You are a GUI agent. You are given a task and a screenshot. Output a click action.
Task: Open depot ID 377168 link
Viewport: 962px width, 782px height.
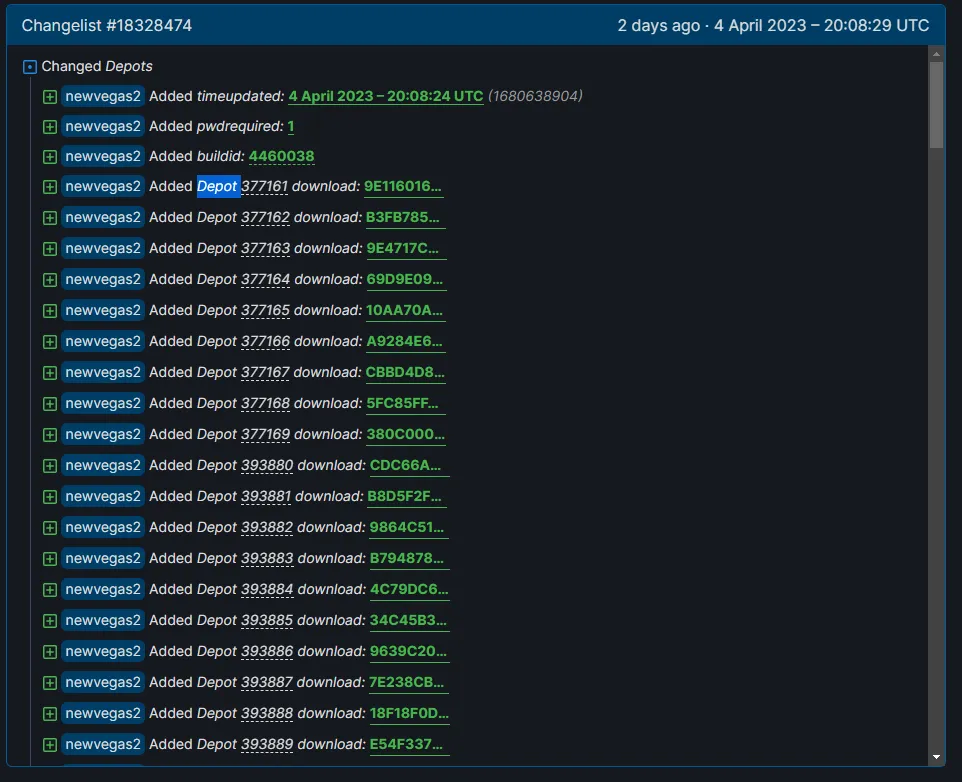(x=265, y=403)
